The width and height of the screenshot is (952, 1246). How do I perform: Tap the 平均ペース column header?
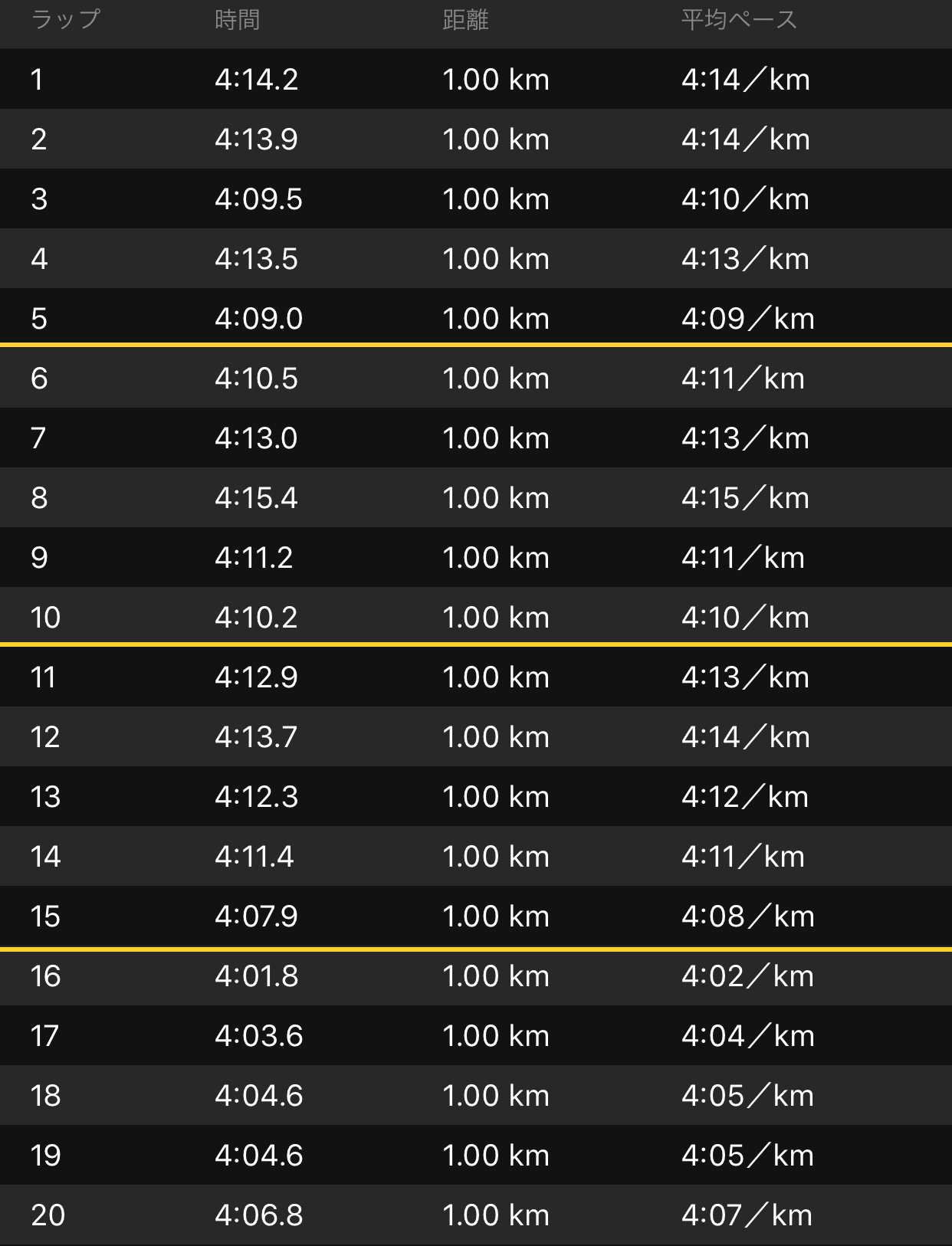739,19
